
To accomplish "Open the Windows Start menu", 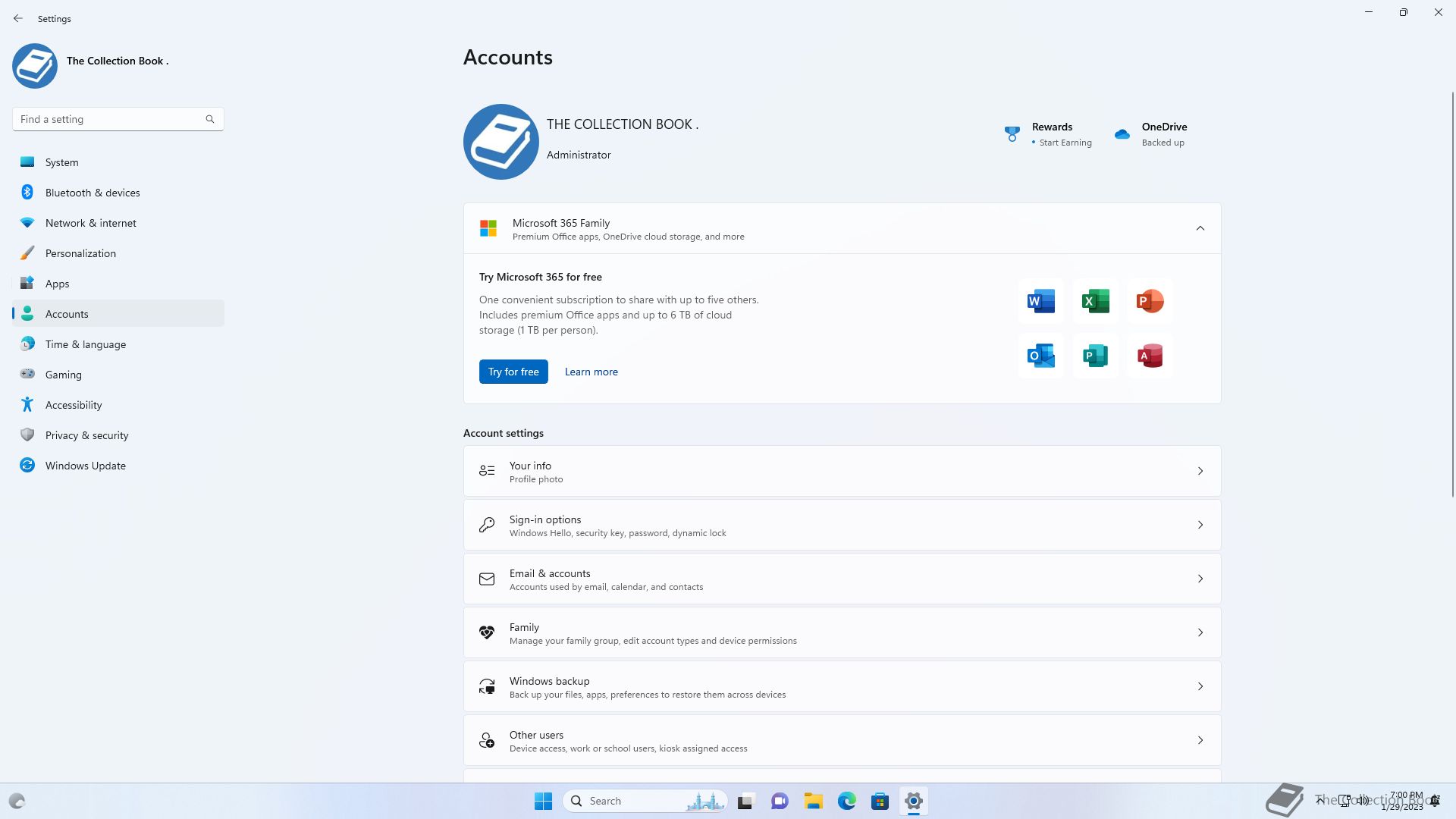I will [543, 801].
